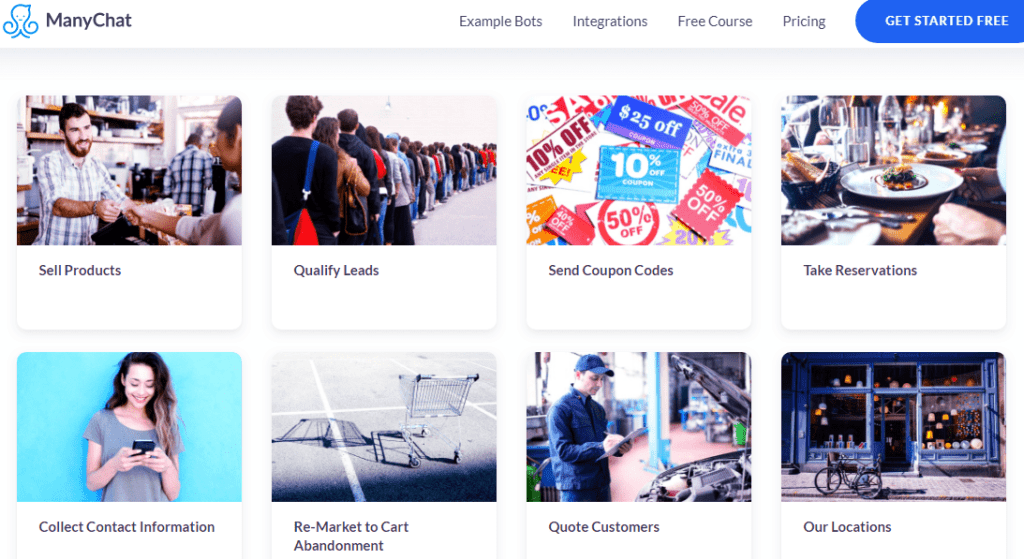Click the Sell Products title link
The width and height of the screenshot is (1024, 559).
[x=80, y=270]
